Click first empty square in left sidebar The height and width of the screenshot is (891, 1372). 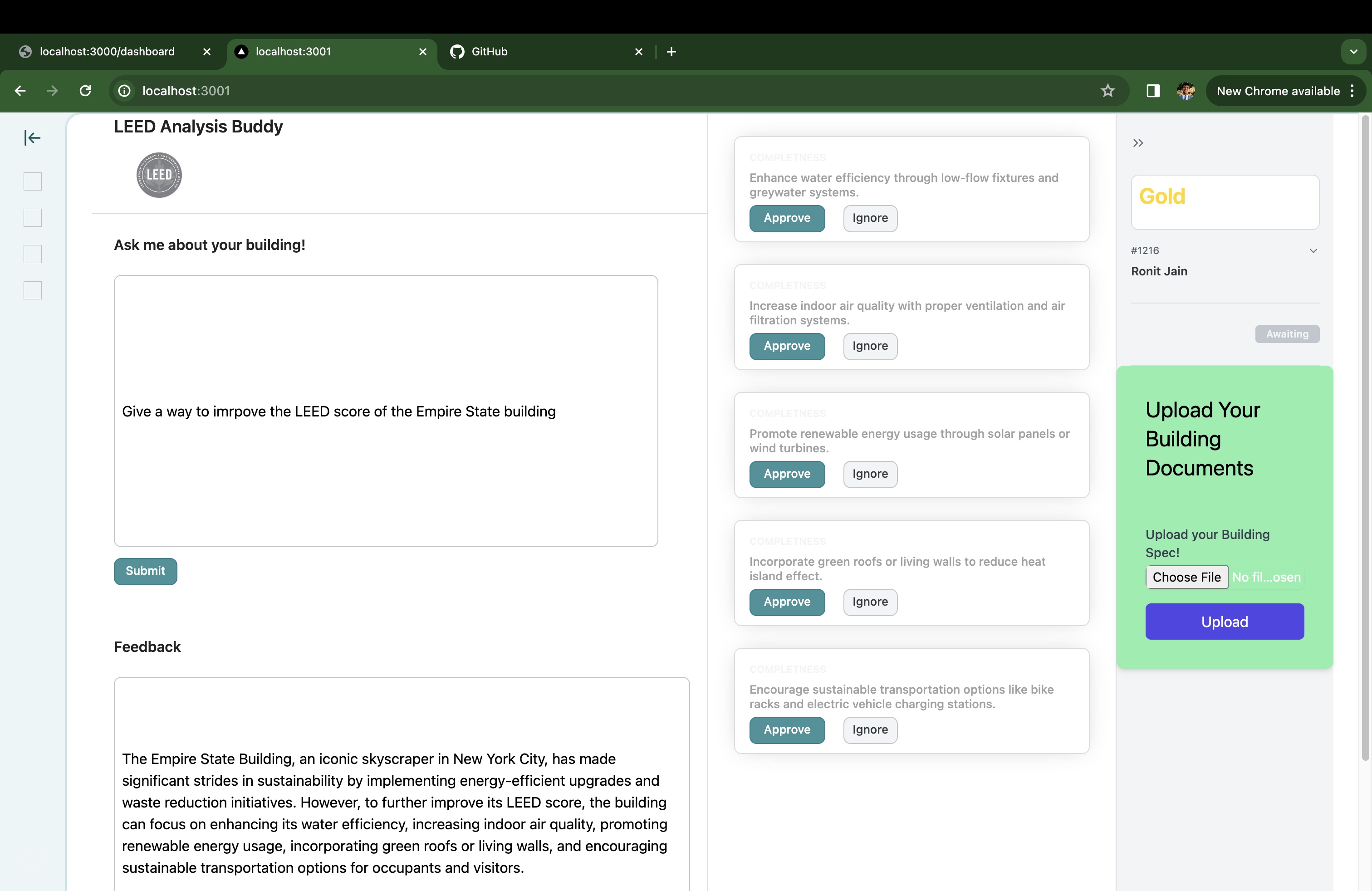click(32, 181)
